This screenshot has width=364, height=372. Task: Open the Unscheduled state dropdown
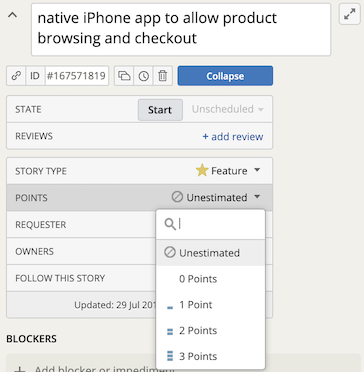coord(228,109)
